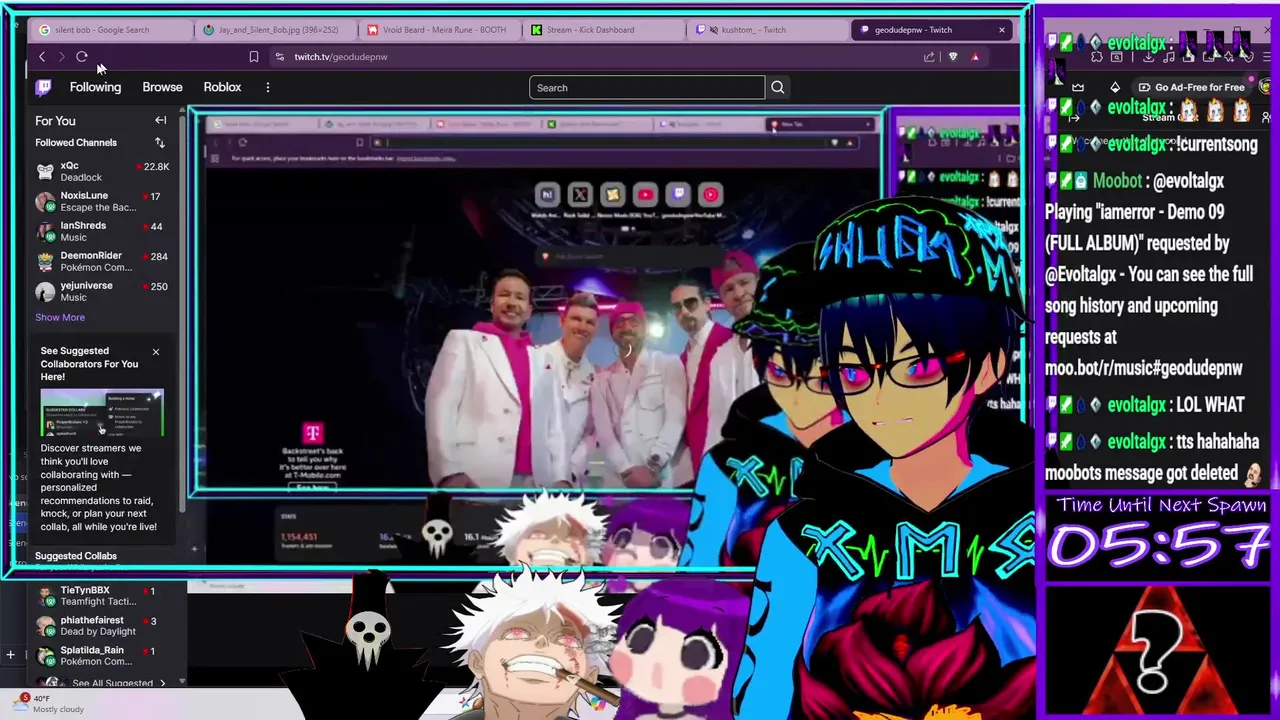Reload the Twitch page
This screenshot has height=720, width=1280.
click(x=82, y=57)
